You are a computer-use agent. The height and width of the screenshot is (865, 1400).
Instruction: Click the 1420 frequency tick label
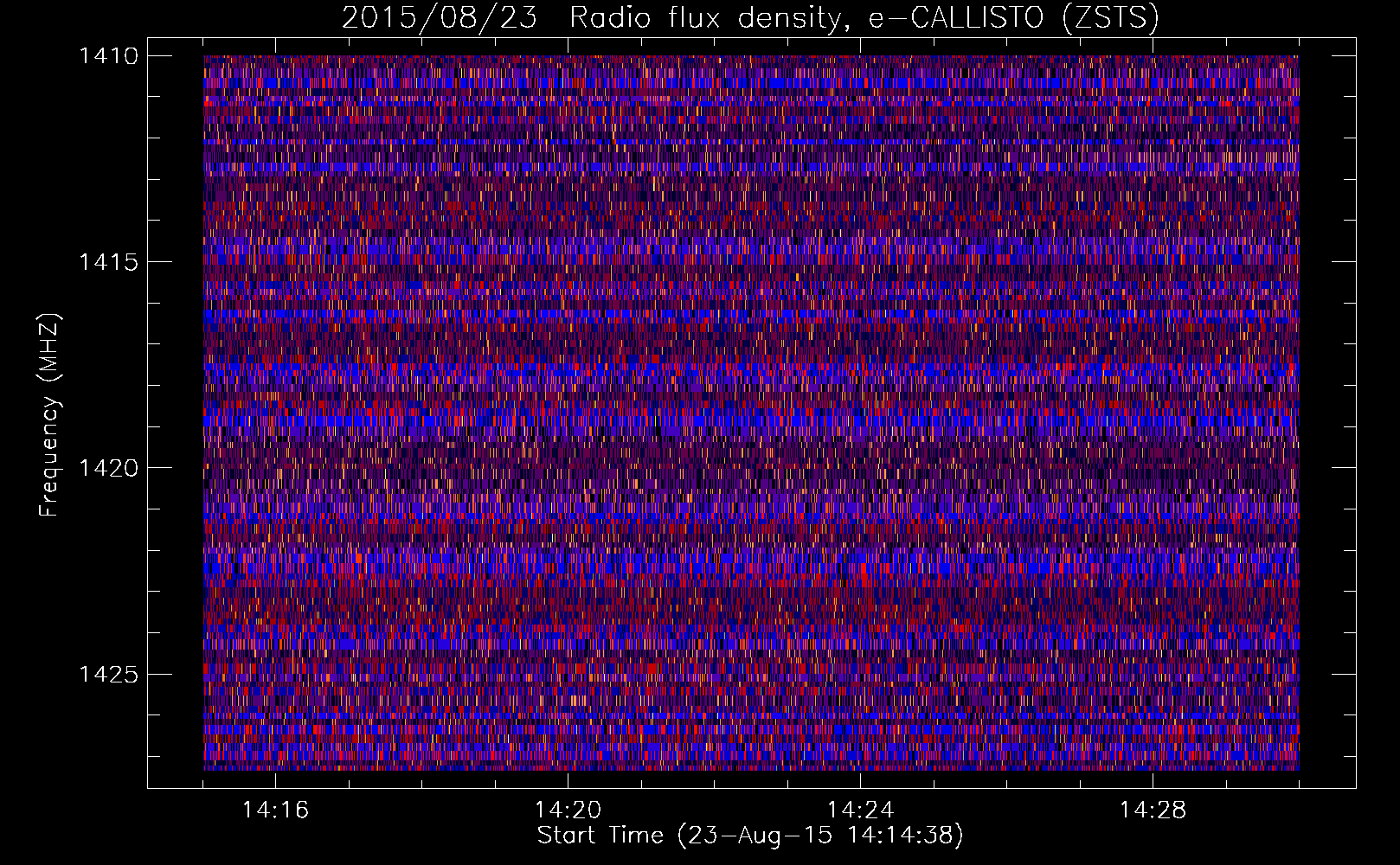[108, 468]
